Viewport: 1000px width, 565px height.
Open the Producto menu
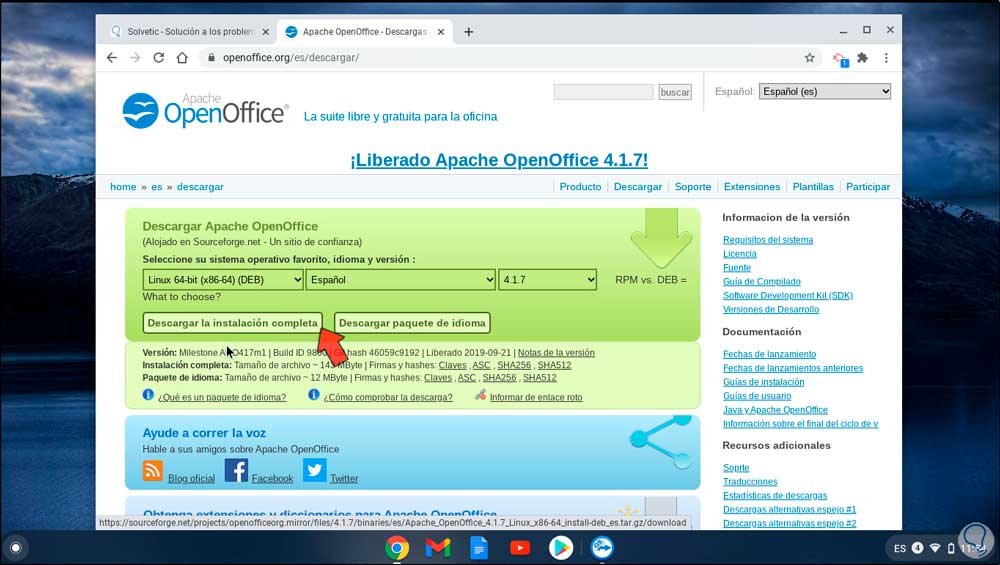tap(580, 187)
